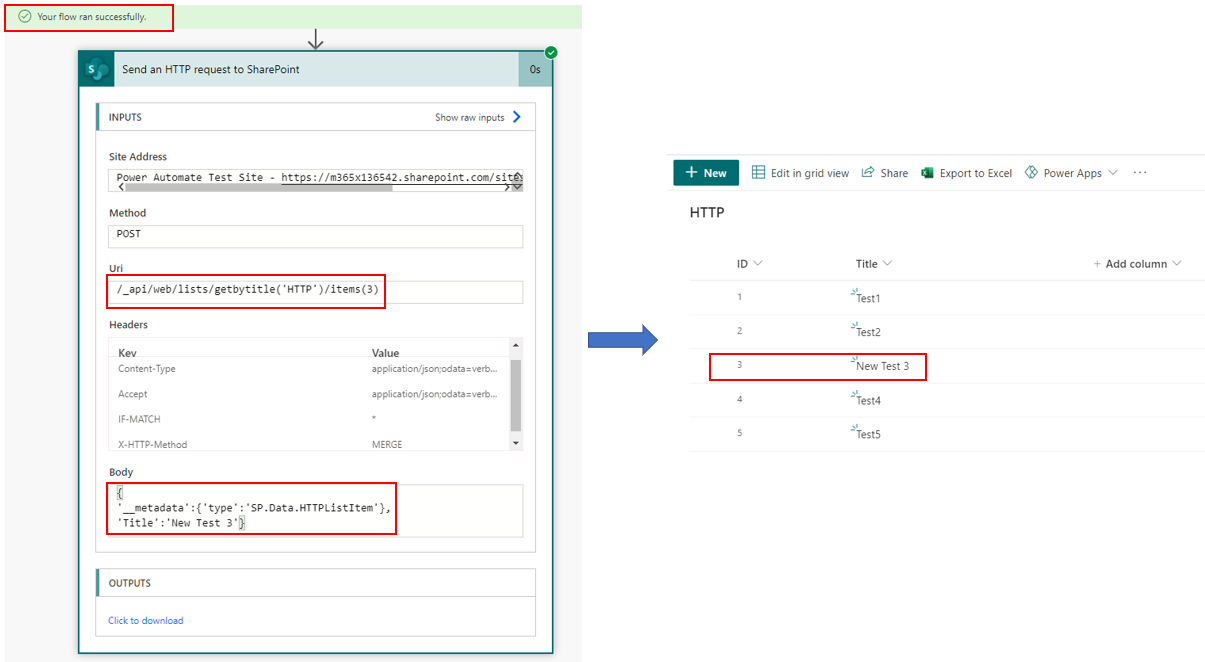Click the Uri input field
Image resolution: width=1205 pixels, height=662 pixels.
[x=315, y=291]
